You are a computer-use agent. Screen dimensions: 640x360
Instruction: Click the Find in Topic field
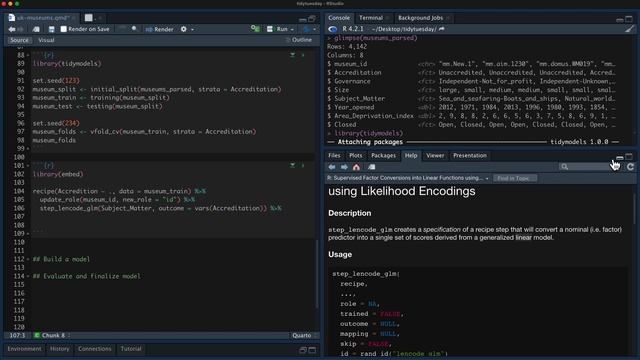tap(515, 178)
